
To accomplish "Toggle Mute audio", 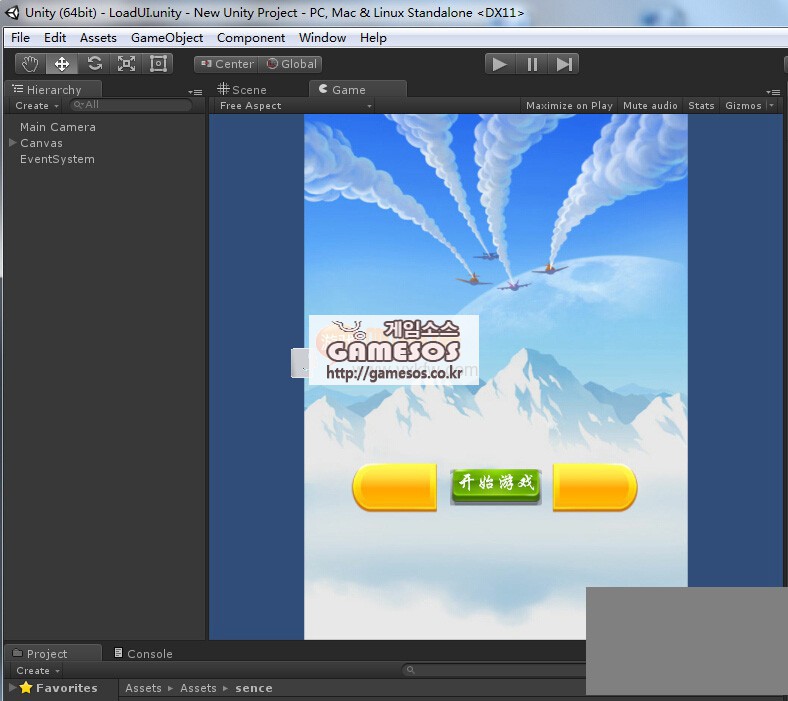I will click(x=650, y=106).
